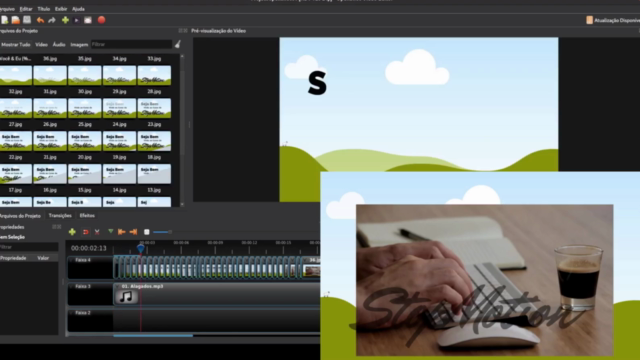
Task: Redo the action with the gray arrow
Action: pyautogui.click(x=52, y=20)
